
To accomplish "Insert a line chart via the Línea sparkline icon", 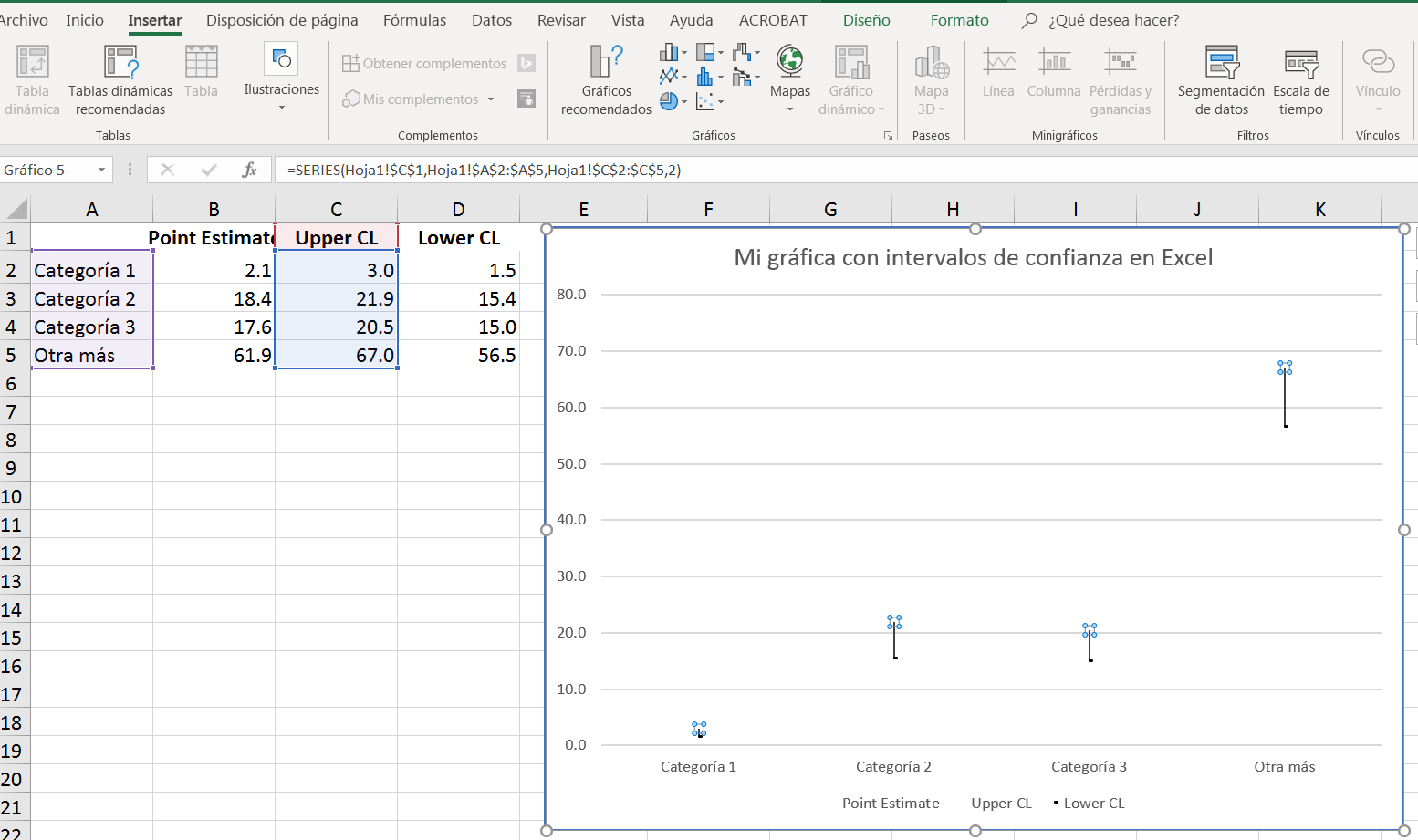I will (997, 78).
